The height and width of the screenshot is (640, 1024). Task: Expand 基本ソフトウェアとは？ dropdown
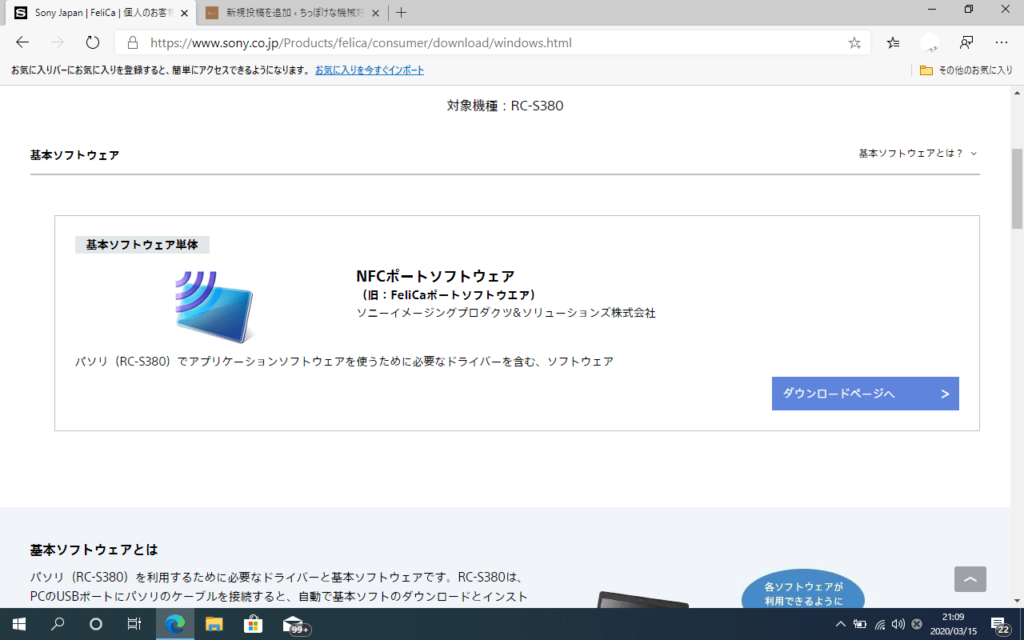coord(918,153)
